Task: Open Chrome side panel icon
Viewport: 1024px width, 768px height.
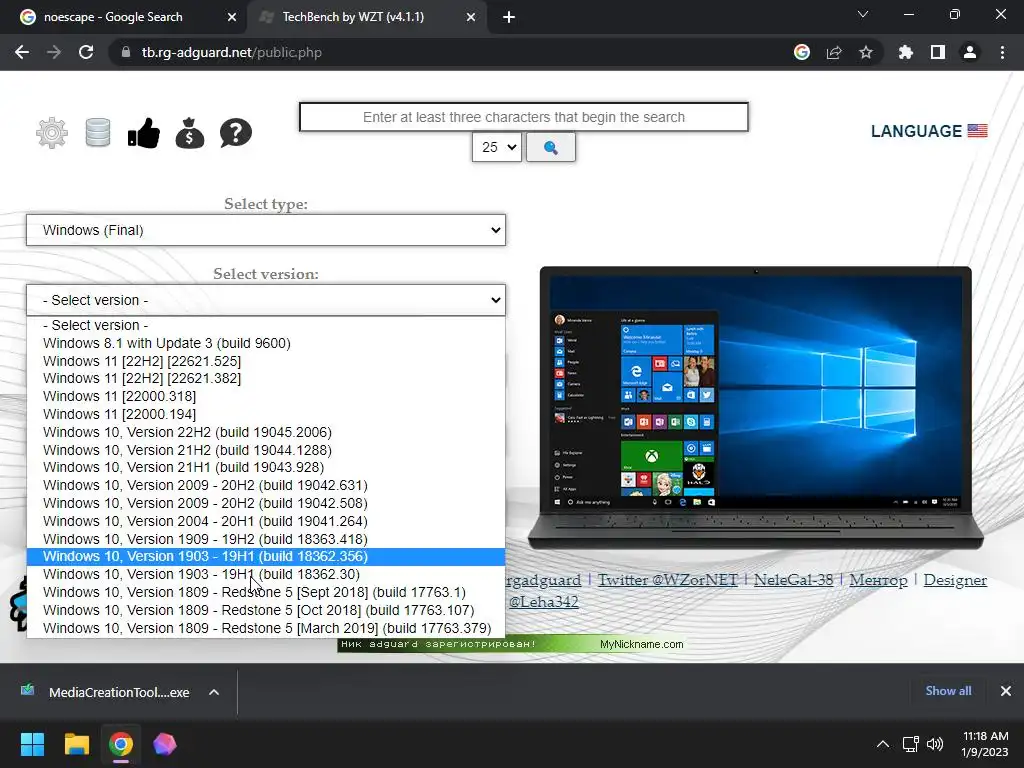Action: pyautogui.click(x=938, y=52)
